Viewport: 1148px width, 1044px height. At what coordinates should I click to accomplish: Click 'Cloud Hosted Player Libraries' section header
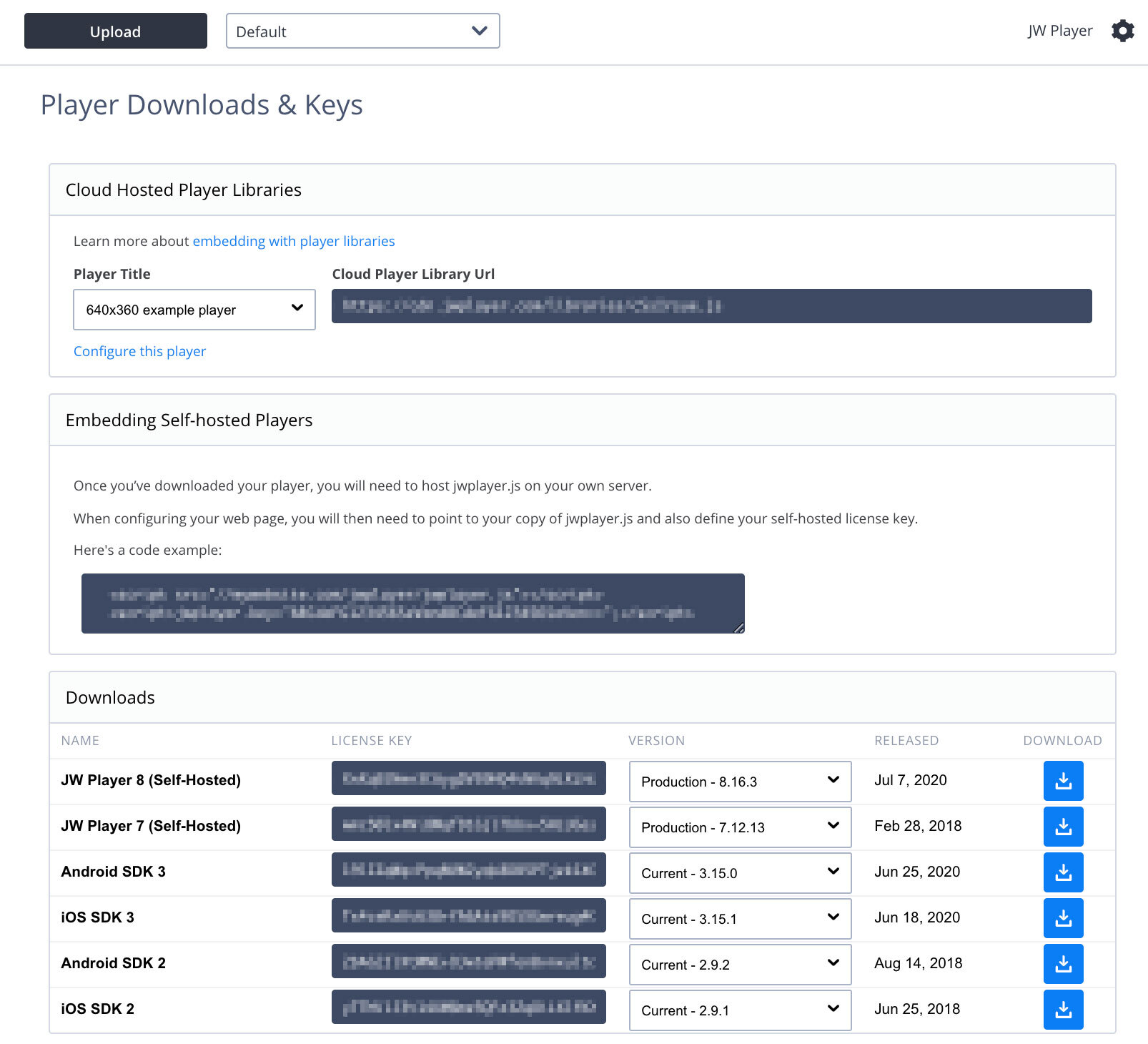pos(183,189)
